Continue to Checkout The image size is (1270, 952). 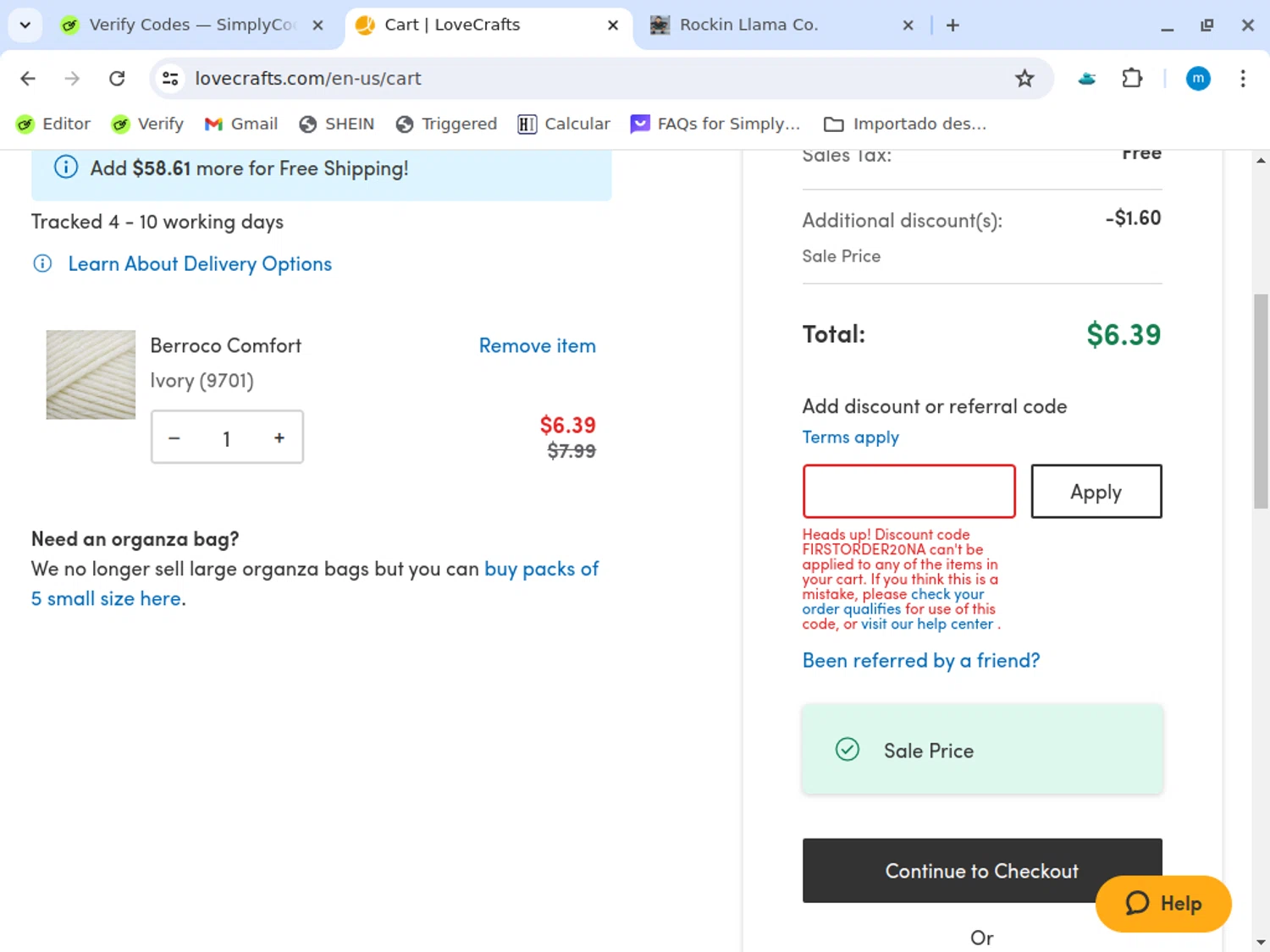pyautogui.click(x=982, y=871)
